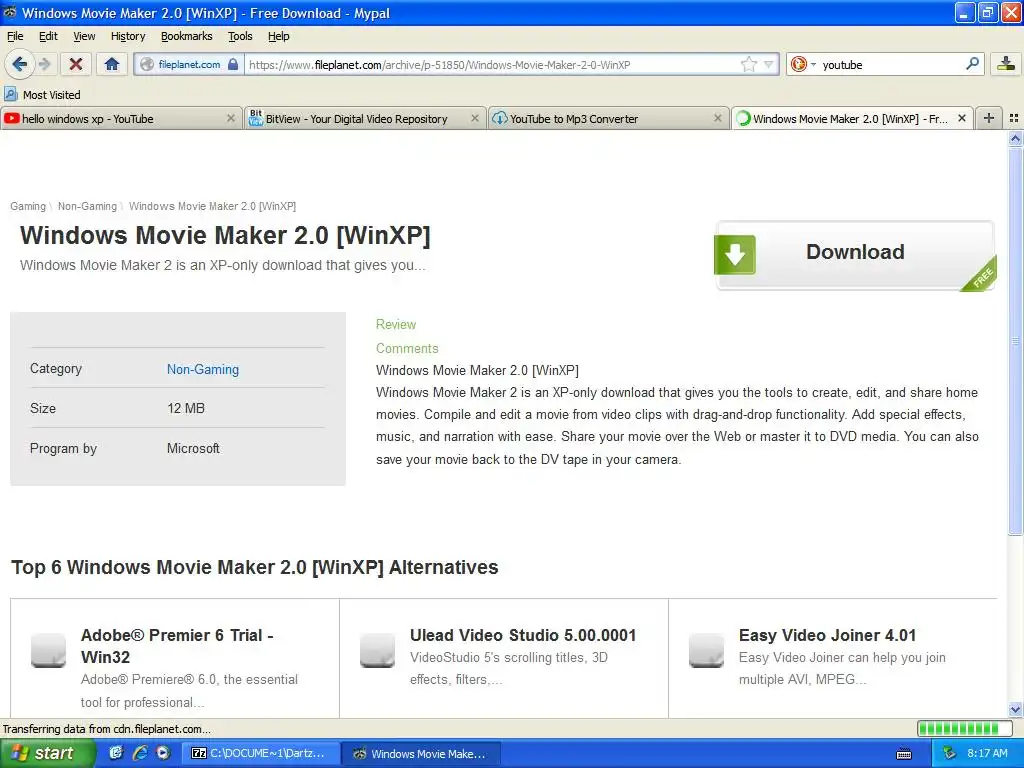The height and width of the screenshot is (768, 1024).
Task: Click the keyboard icon in taskbar
Action: [904, 754]
